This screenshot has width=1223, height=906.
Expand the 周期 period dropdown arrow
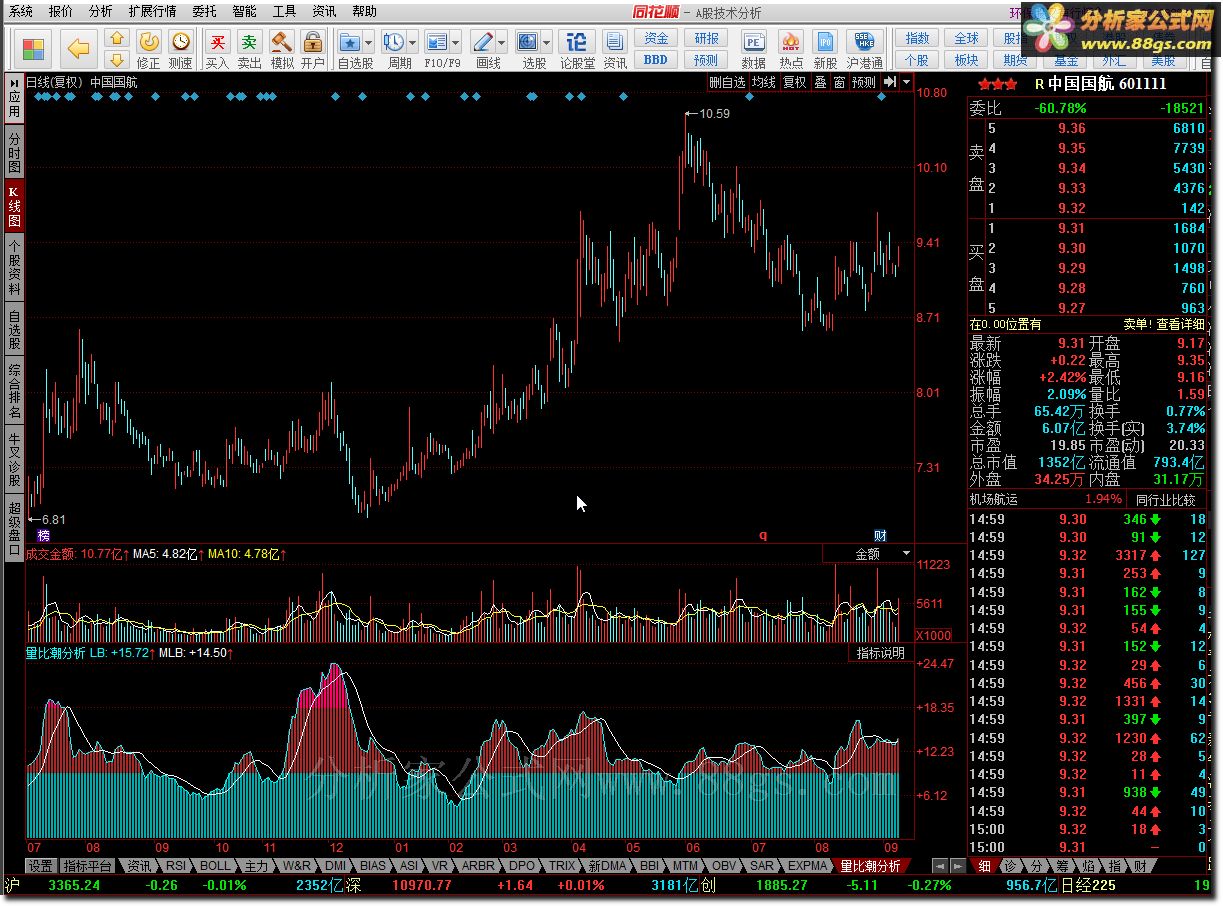pyautogui.click(x=412, y=43)
